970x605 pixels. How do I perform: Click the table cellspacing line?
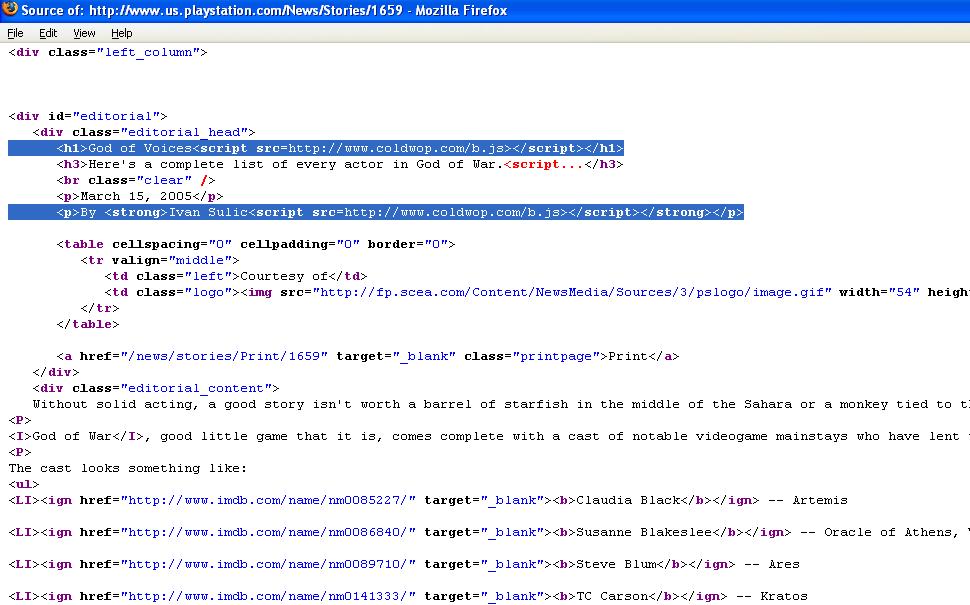coord(255,244)
